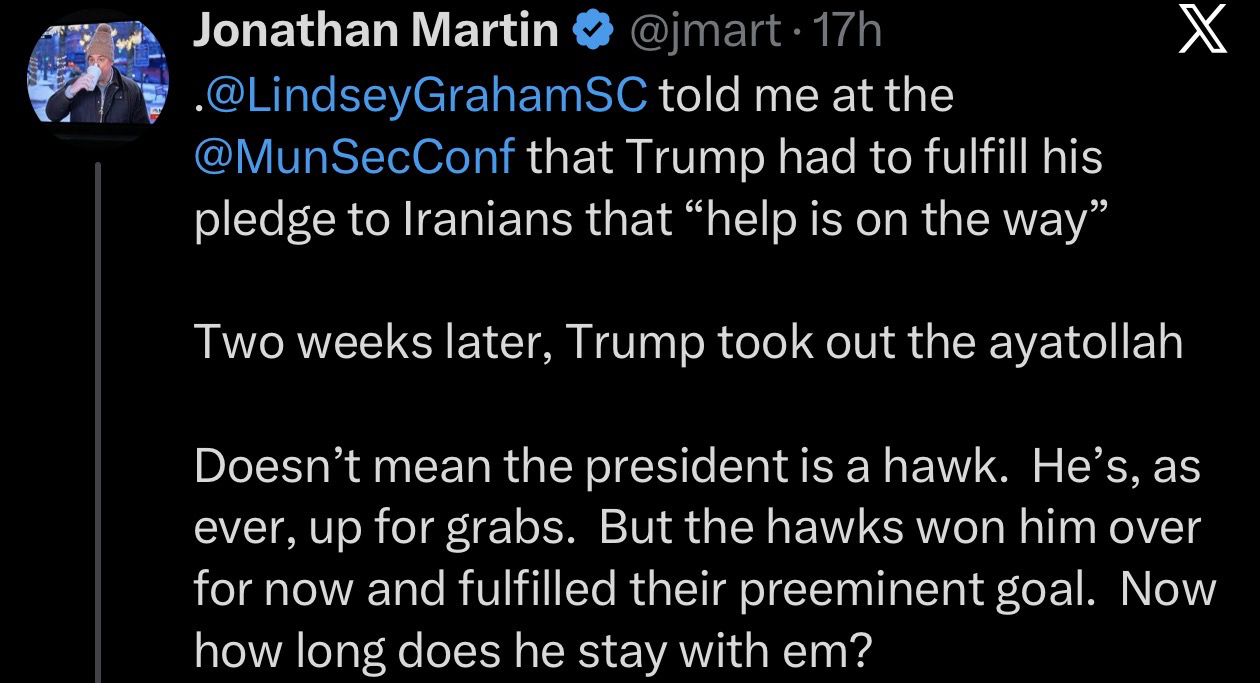Click the text "that Trump had to fulfill his"
This screenshot has width=1260, height=683.
click(815, 157)
